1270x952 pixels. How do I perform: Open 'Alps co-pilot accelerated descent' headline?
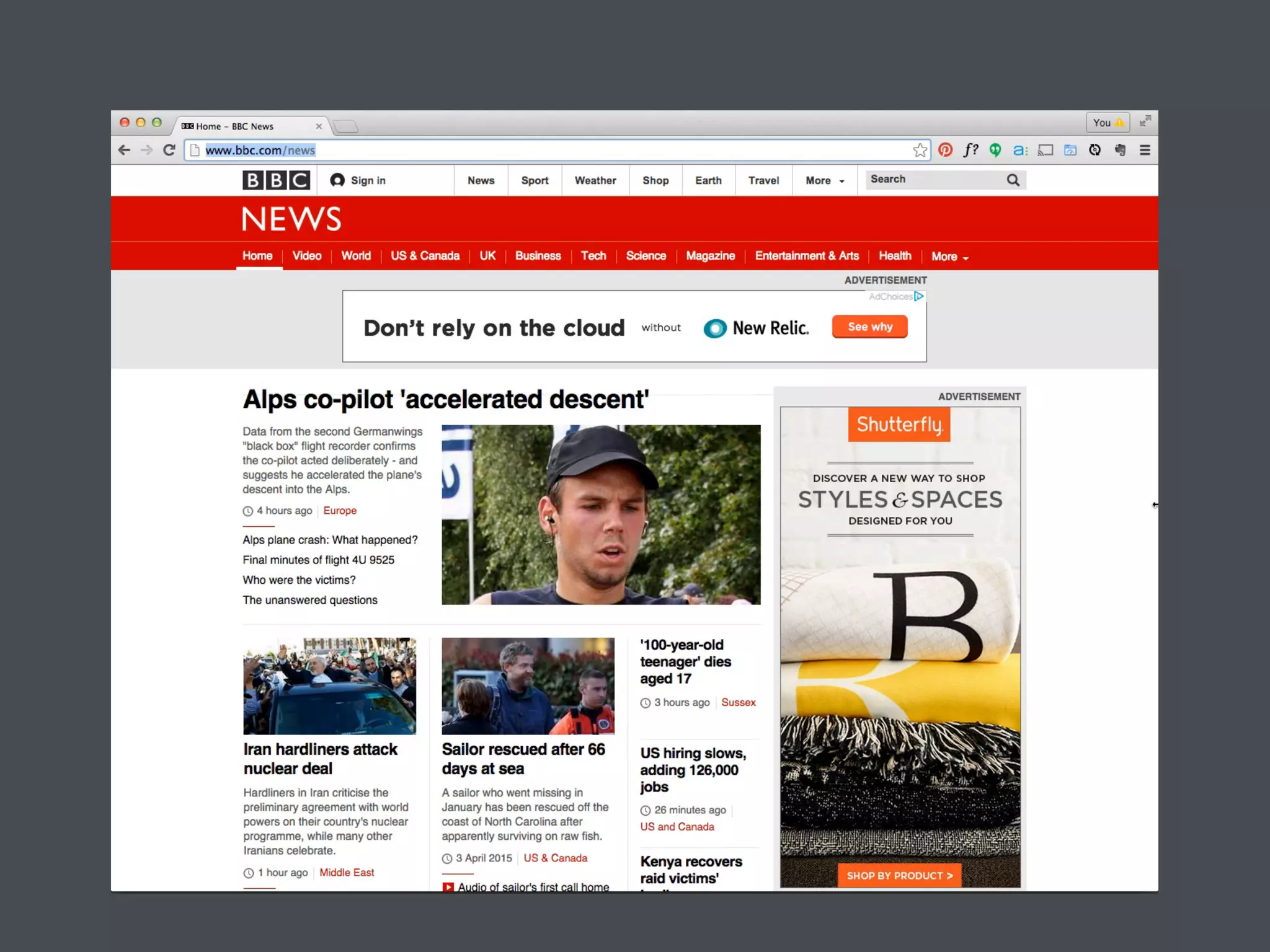tap(445, 399)
